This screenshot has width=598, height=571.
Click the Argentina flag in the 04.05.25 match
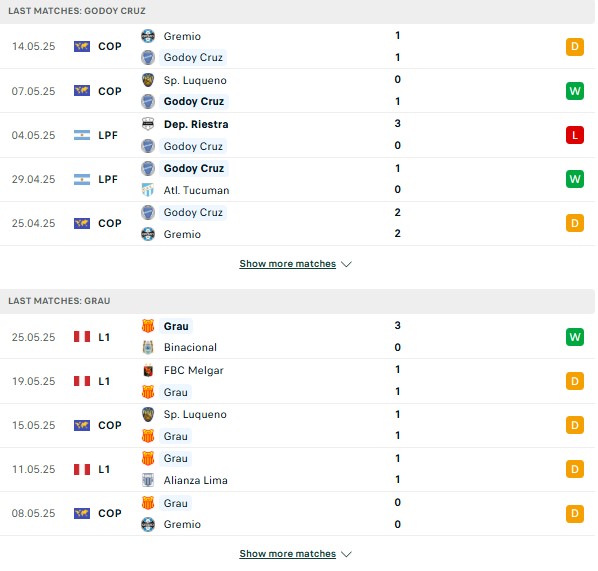click(x=82, y=135)
